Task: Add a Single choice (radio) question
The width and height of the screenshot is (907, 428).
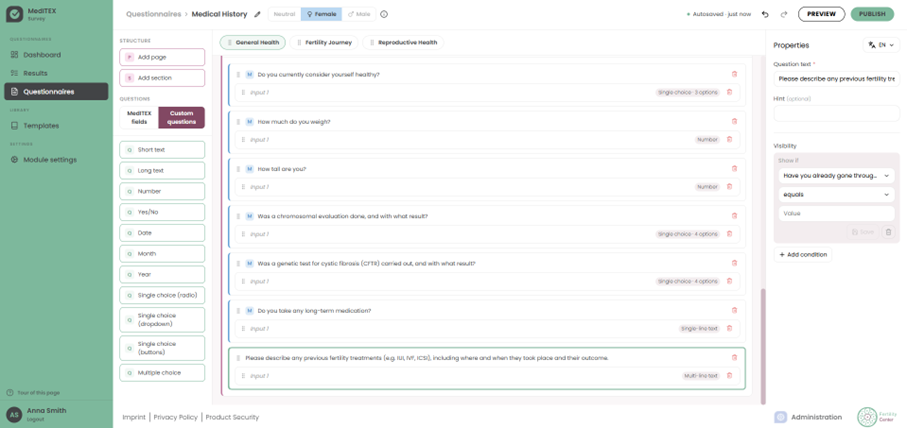Action: point(162,296)
